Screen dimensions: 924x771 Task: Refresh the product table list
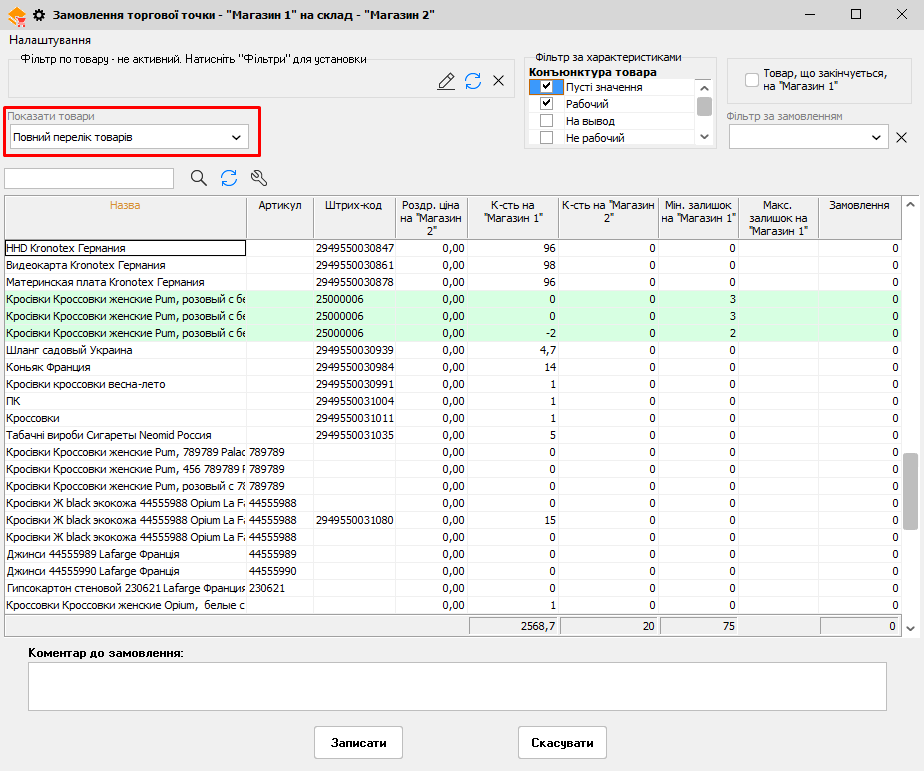[x=229, y=178]
